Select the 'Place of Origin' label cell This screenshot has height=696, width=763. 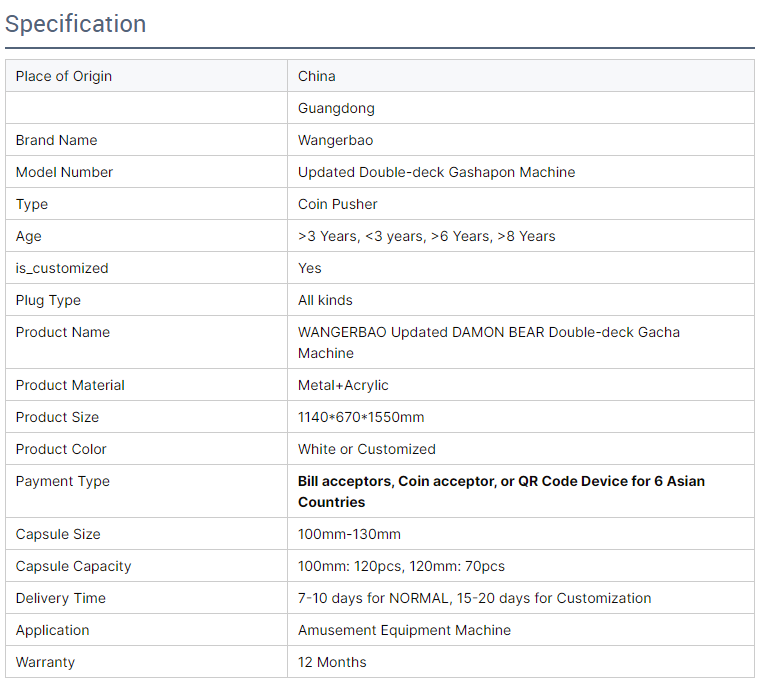[x=146, y=76]
